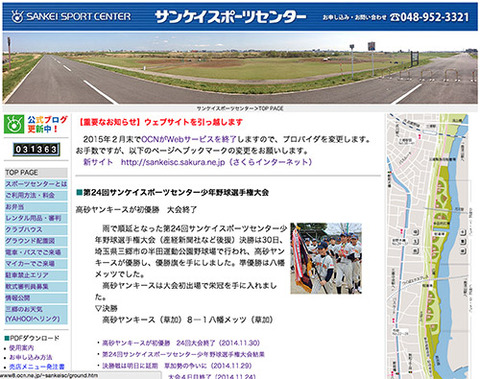Click the red 重要なお知らせ heading
Screen dimensions: 480x379
pos(160,122)
